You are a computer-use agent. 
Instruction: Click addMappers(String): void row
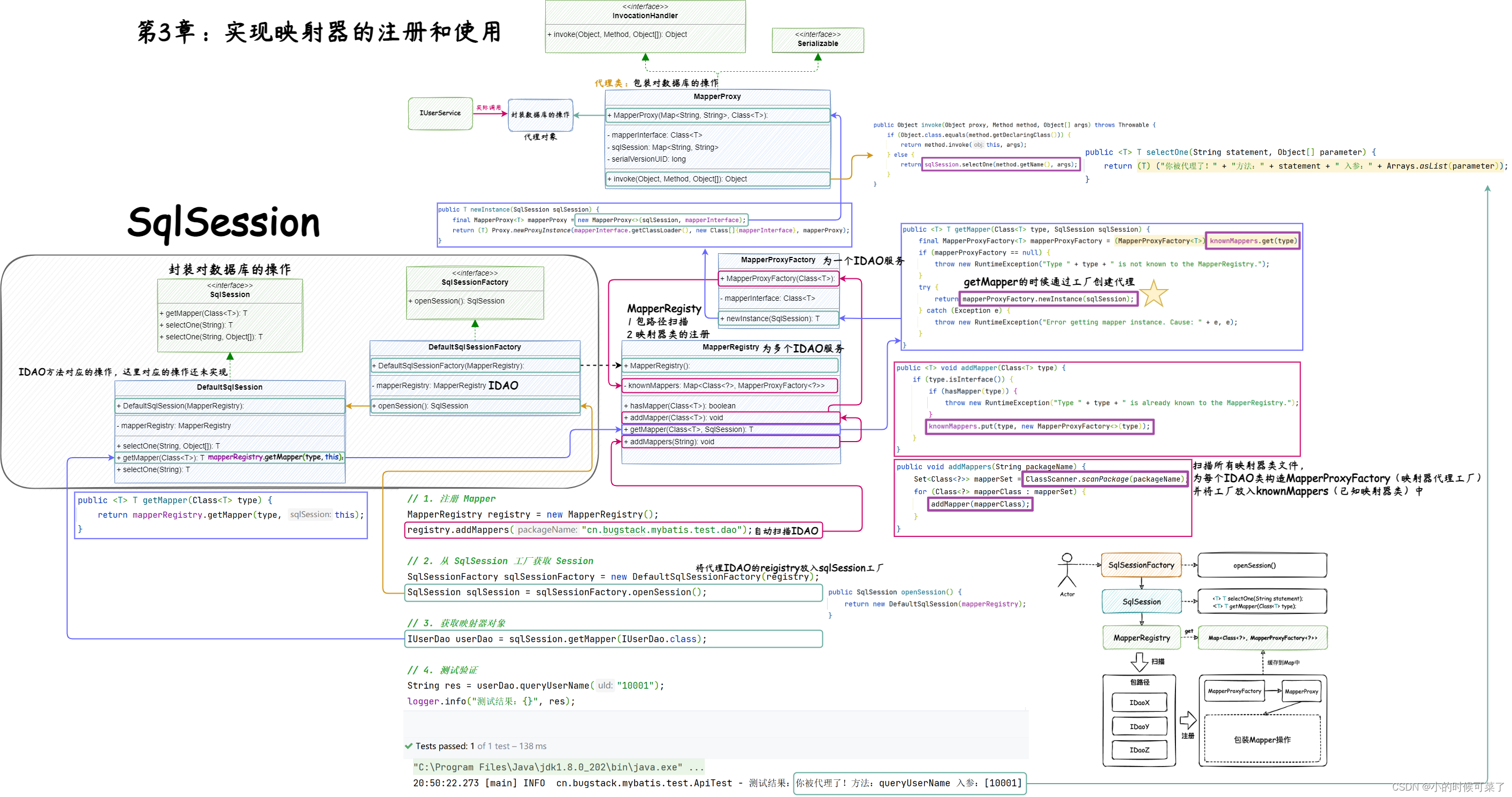[731, 442]
